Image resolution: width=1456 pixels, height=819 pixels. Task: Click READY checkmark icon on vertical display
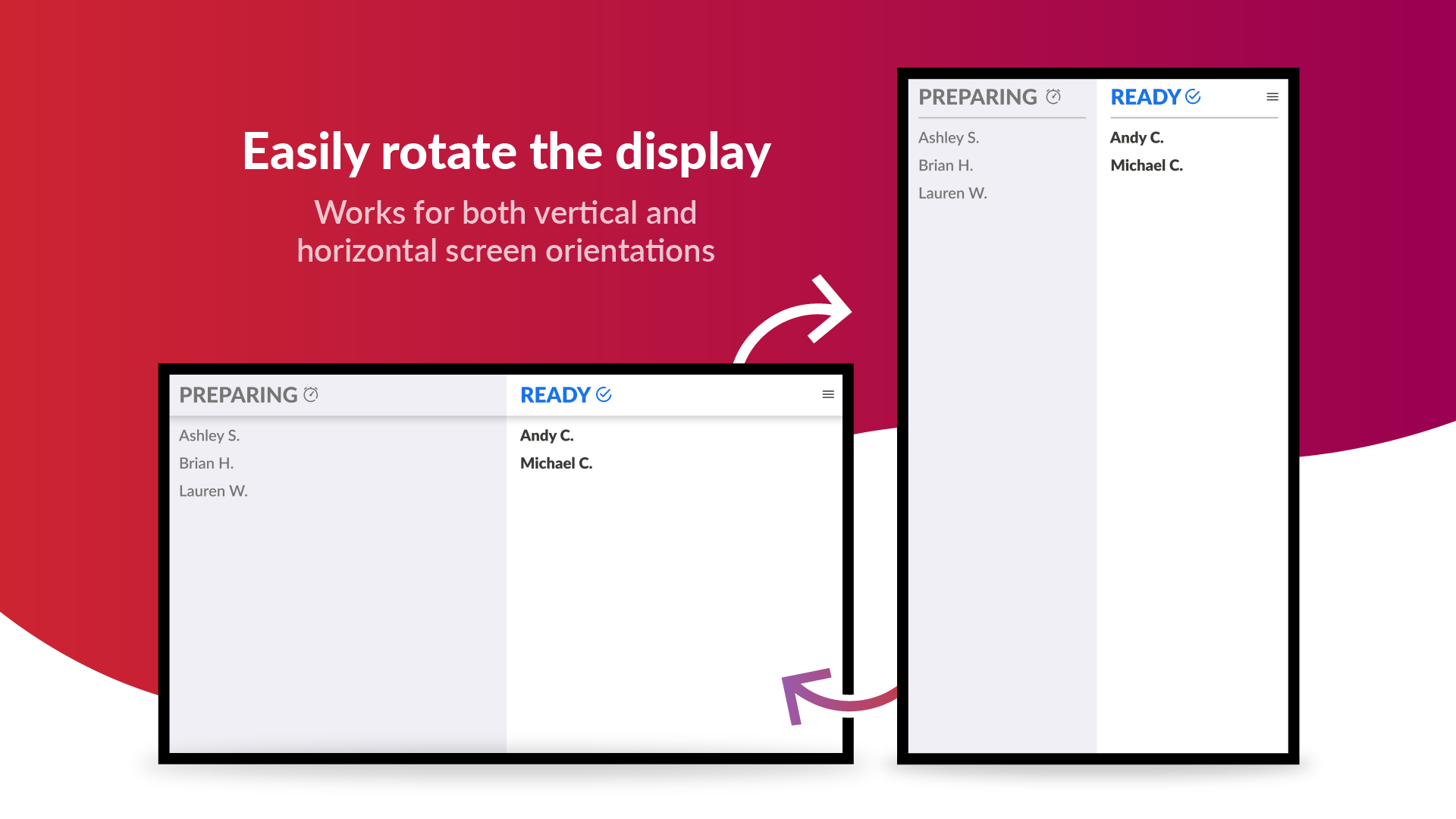[1193, 96]
